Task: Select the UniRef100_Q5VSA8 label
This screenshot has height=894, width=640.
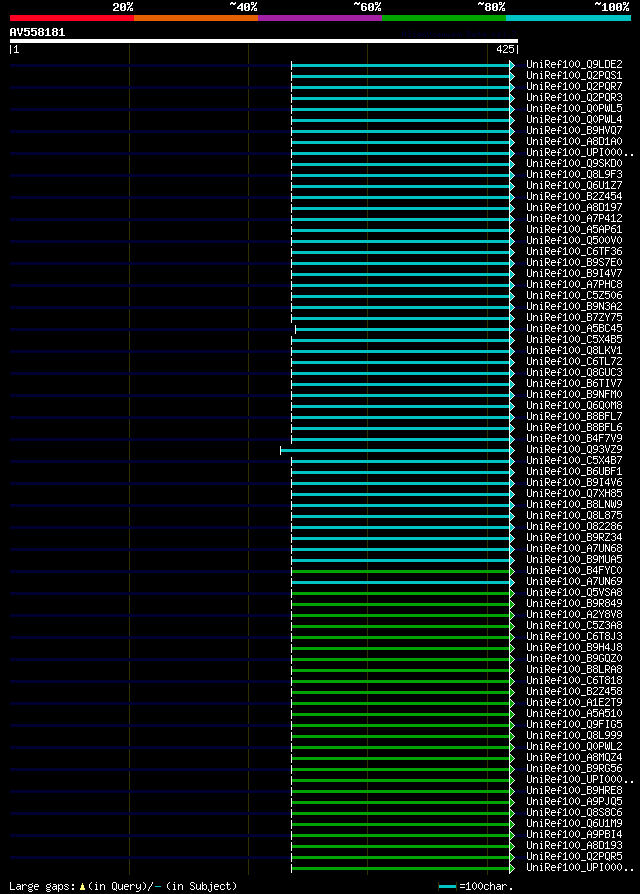Action: 574,592
